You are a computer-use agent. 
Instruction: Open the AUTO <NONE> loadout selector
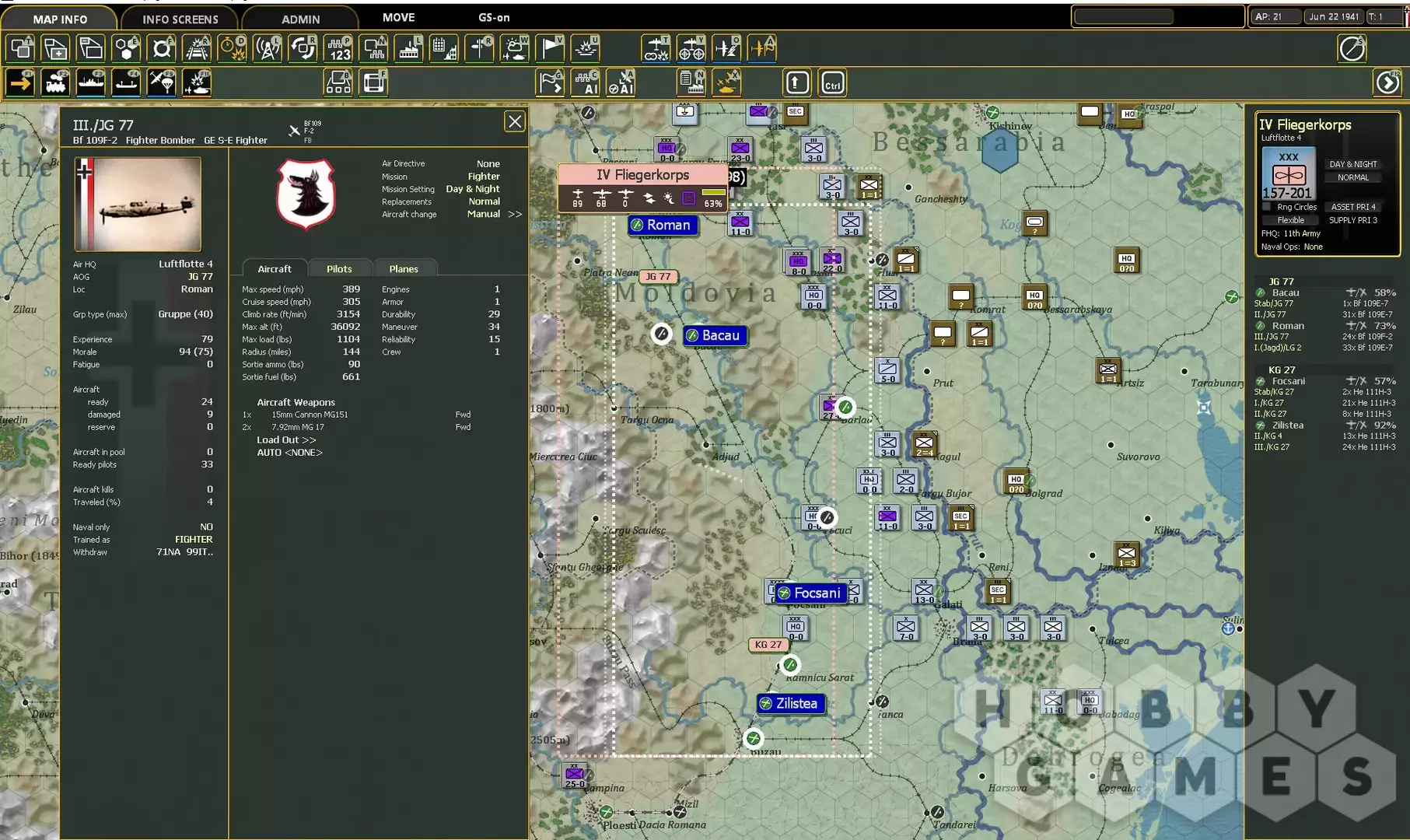click(289, 453)
